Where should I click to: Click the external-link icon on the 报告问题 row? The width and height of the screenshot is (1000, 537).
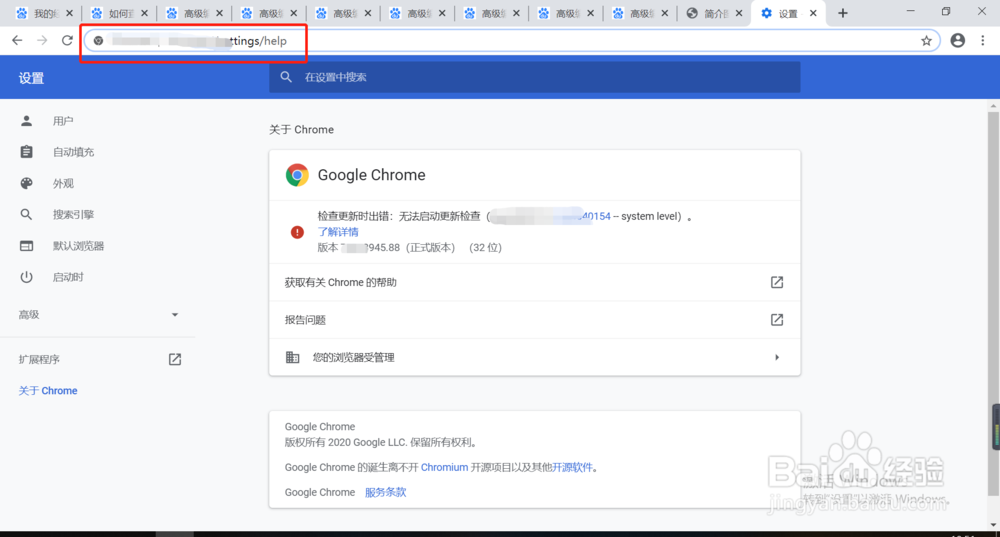coord(777,320)
